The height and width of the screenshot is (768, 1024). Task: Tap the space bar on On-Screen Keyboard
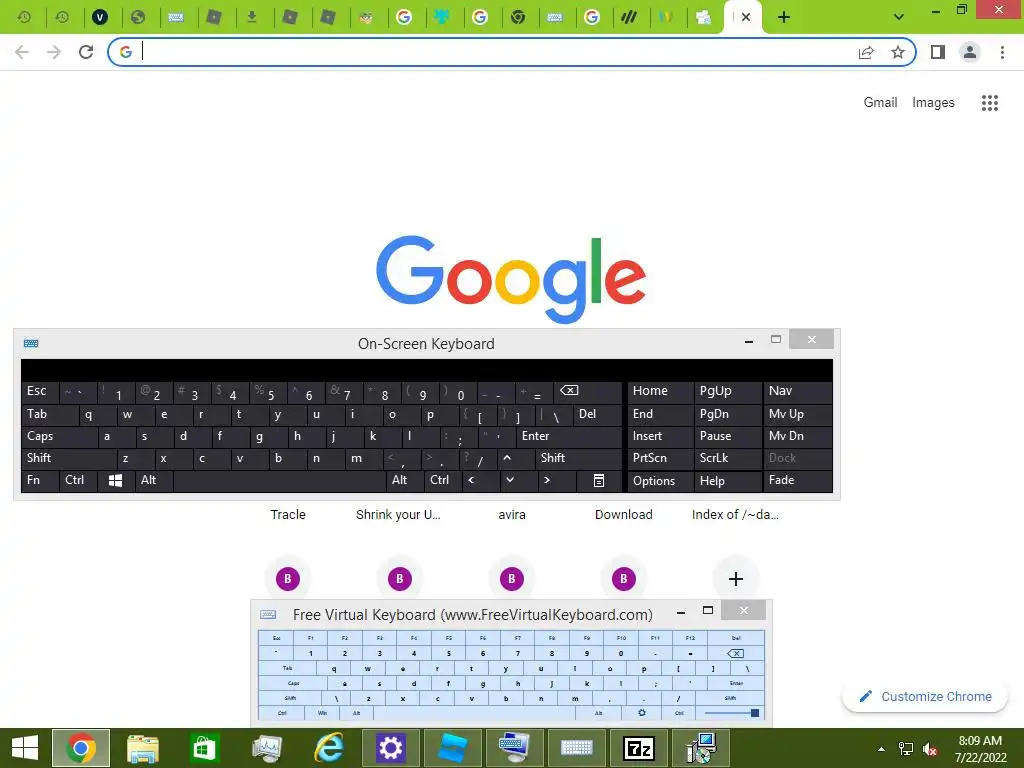[x=280, y=481]
